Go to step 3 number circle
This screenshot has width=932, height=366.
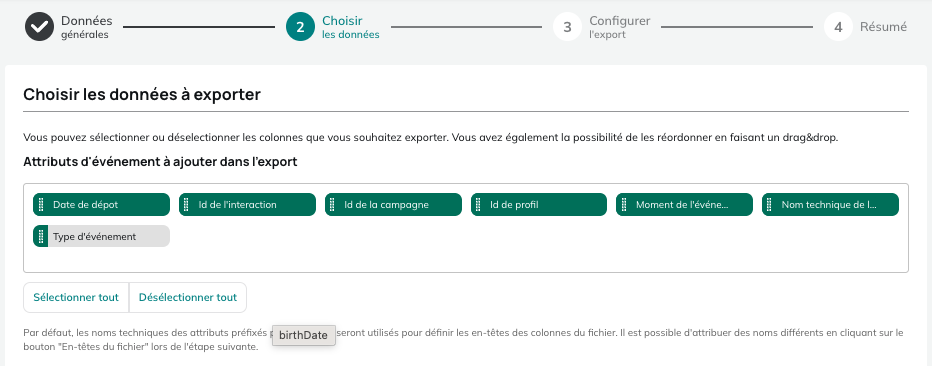pos(568,27)
